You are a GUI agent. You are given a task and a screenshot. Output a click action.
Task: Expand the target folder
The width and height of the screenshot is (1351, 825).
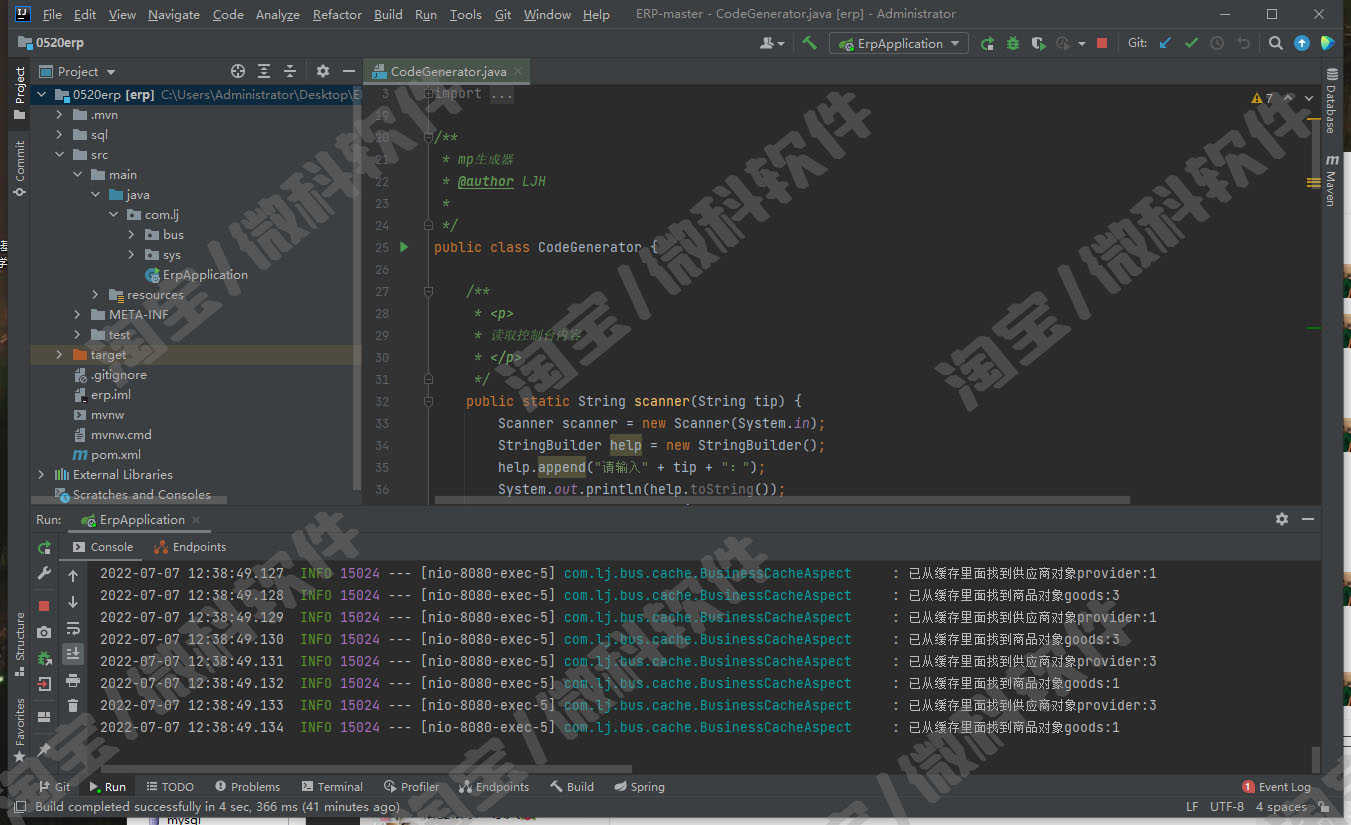pyautogui.click(x=60, y=355)
